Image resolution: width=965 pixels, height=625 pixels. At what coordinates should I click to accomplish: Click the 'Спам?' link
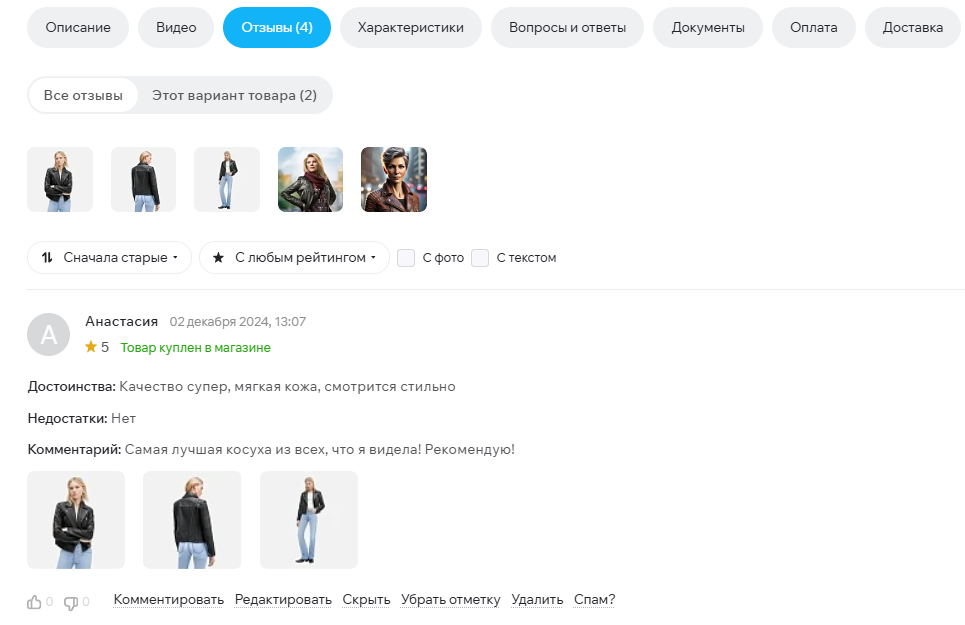coord(595,600)
